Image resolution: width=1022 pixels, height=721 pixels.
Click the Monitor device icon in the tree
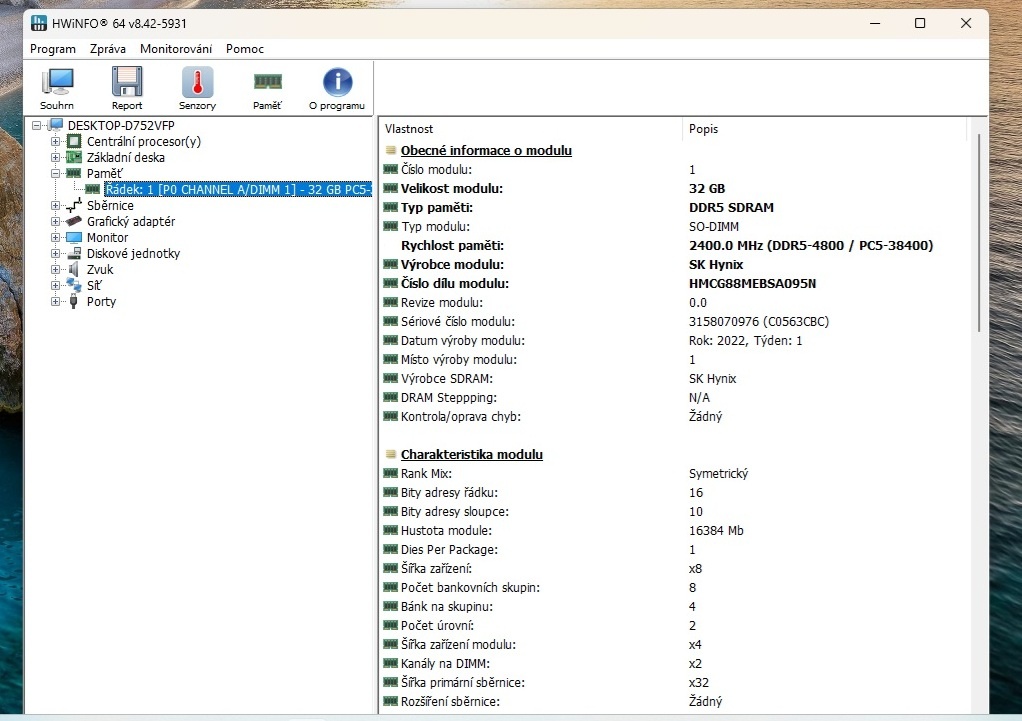click(x=73, y=237)
